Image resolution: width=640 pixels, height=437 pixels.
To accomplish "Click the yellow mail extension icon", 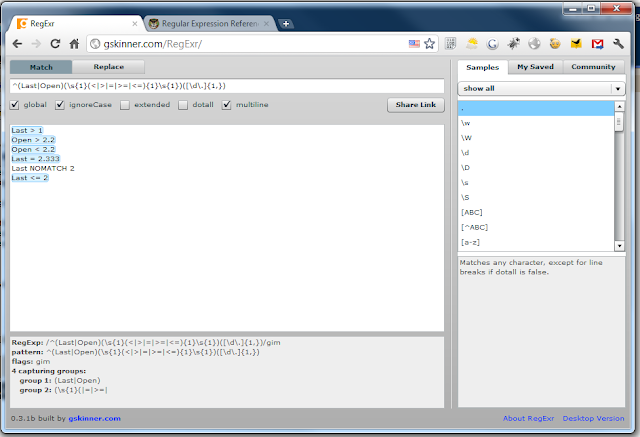I will coord(576,44).
